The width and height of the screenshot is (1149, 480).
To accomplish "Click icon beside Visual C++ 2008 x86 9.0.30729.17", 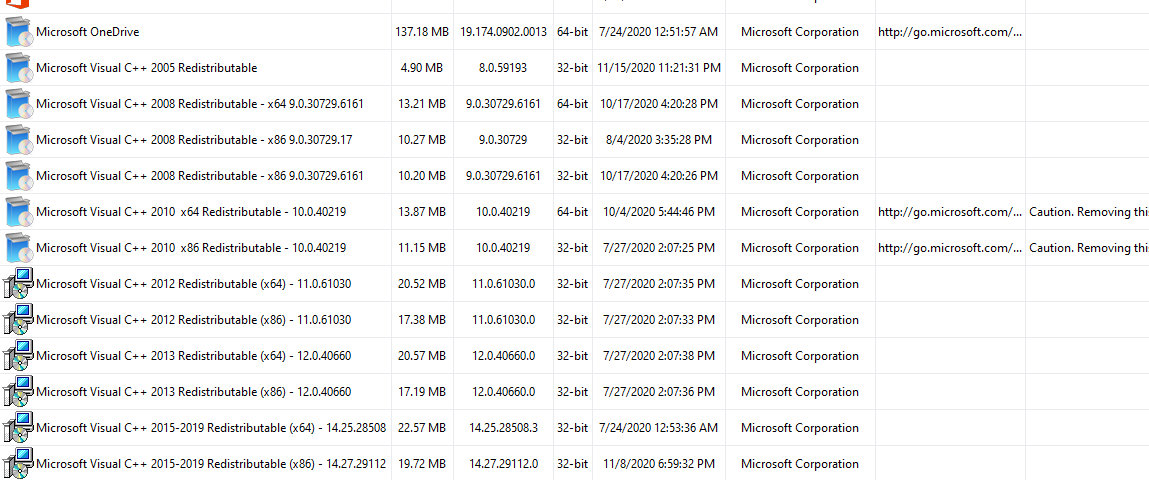I will pyautogui.click(x=18, y=140).
